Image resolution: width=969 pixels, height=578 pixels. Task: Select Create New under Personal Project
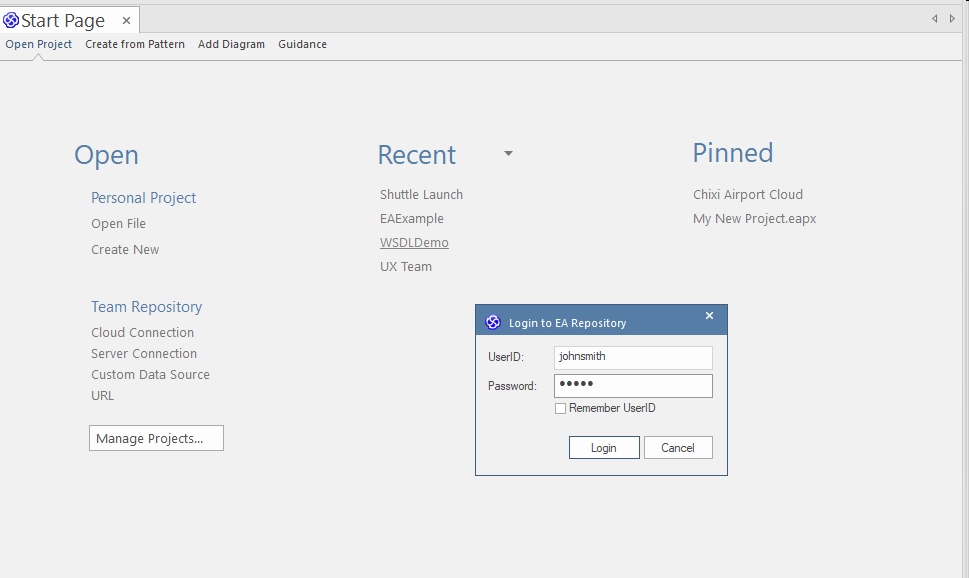[x=125, y=250]
